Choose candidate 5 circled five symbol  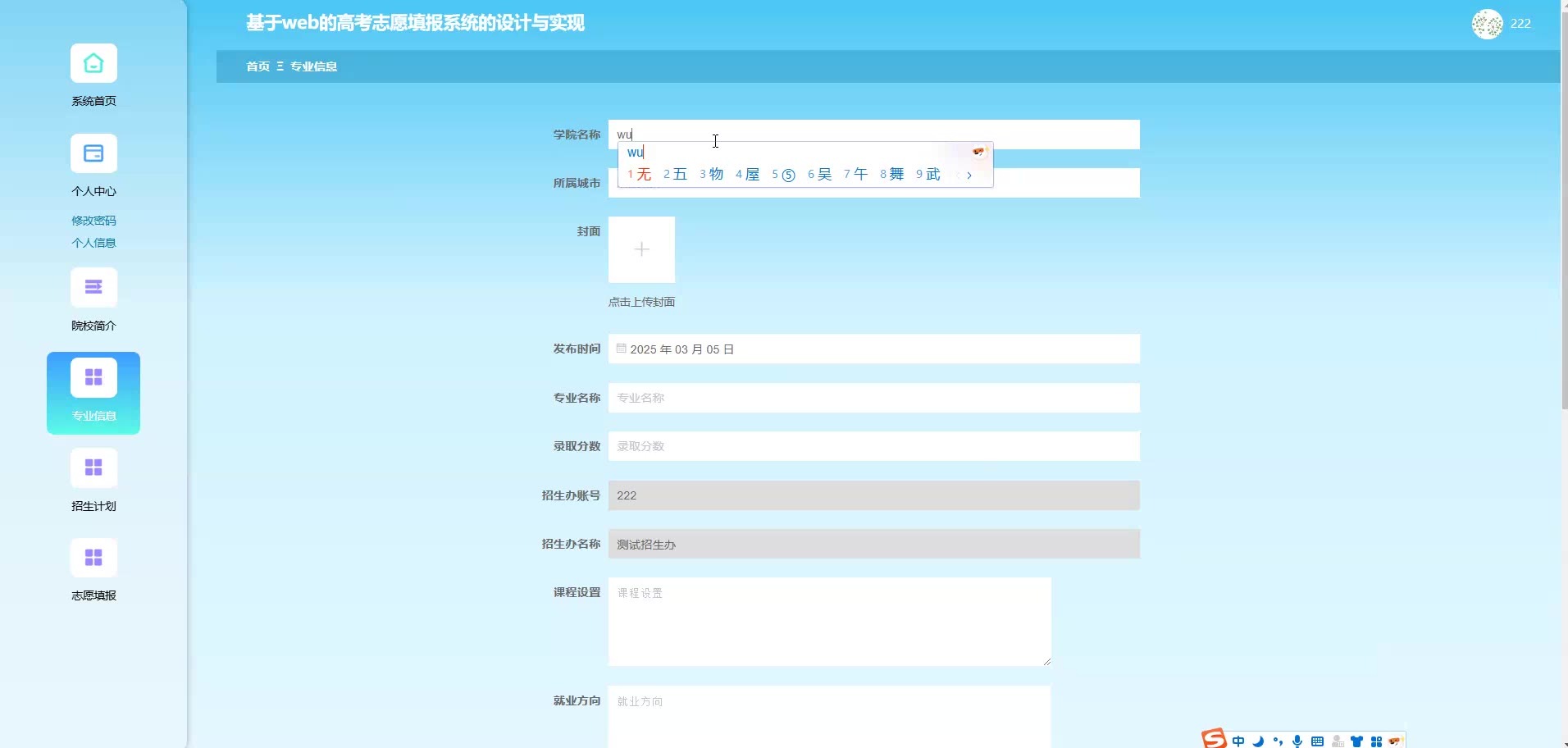coord(784,175)
